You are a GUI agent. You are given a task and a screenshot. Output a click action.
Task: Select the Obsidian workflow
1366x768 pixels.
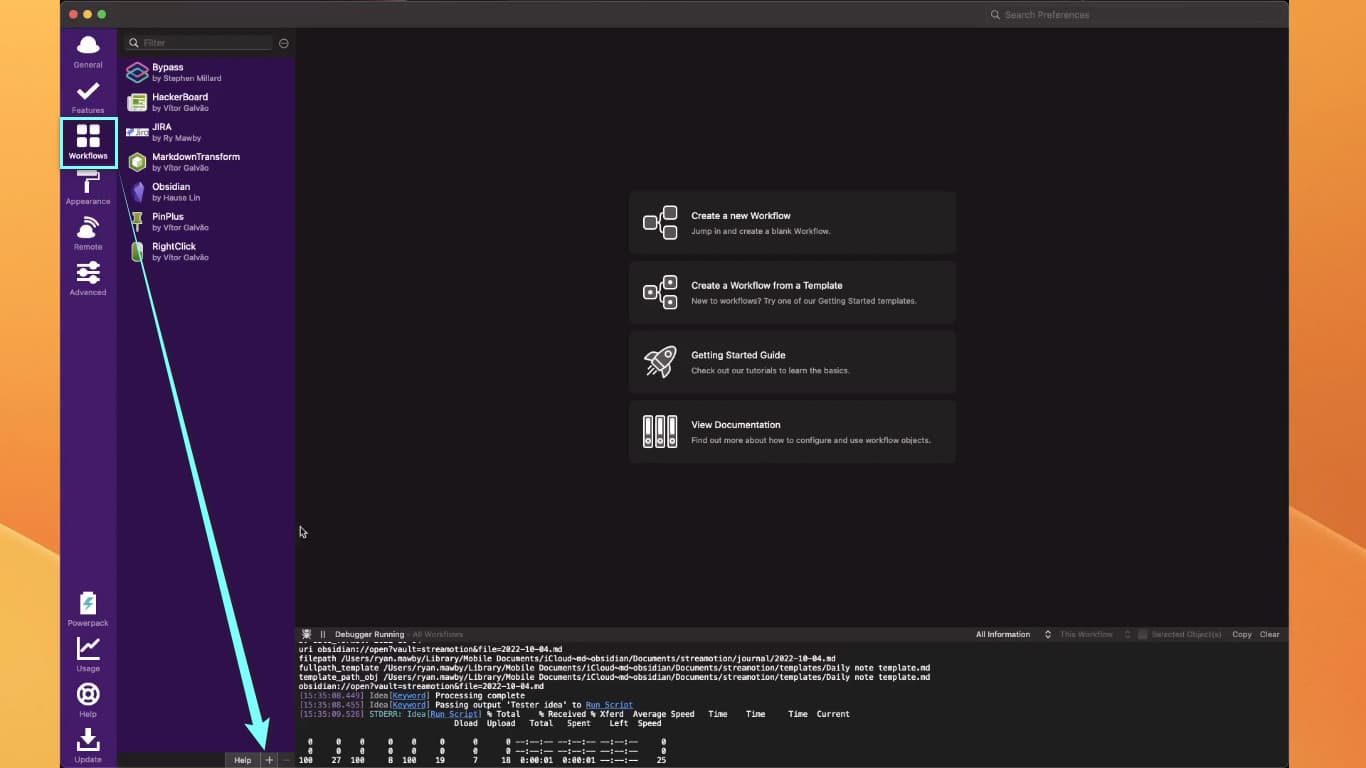click(207, 192)
